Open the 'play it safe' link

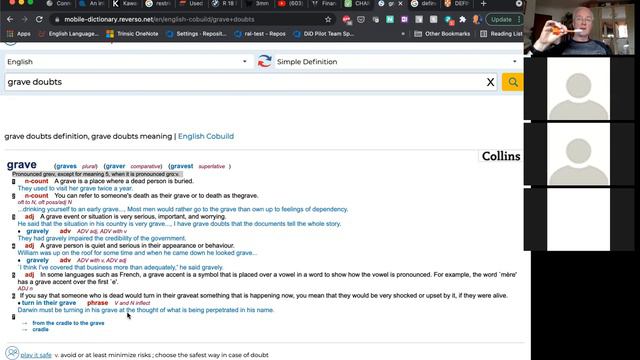pos(36,355)
